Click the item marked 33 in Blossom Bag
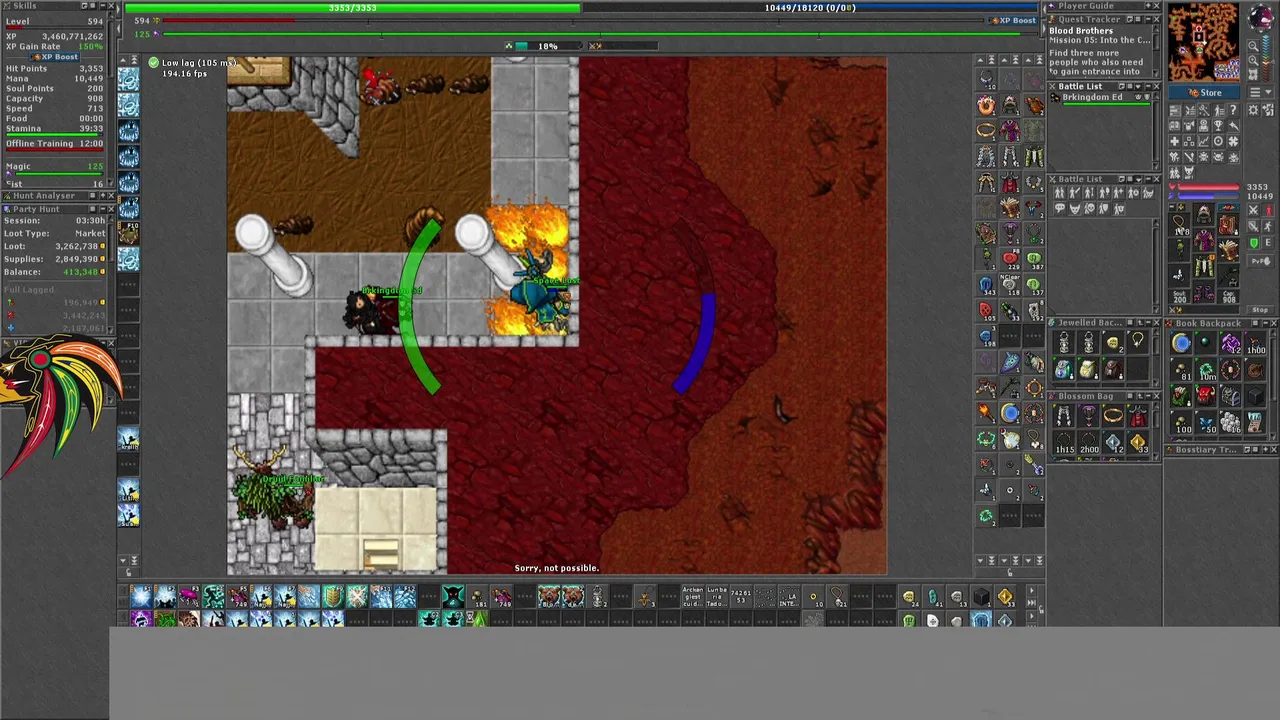 pos(1138,444)
